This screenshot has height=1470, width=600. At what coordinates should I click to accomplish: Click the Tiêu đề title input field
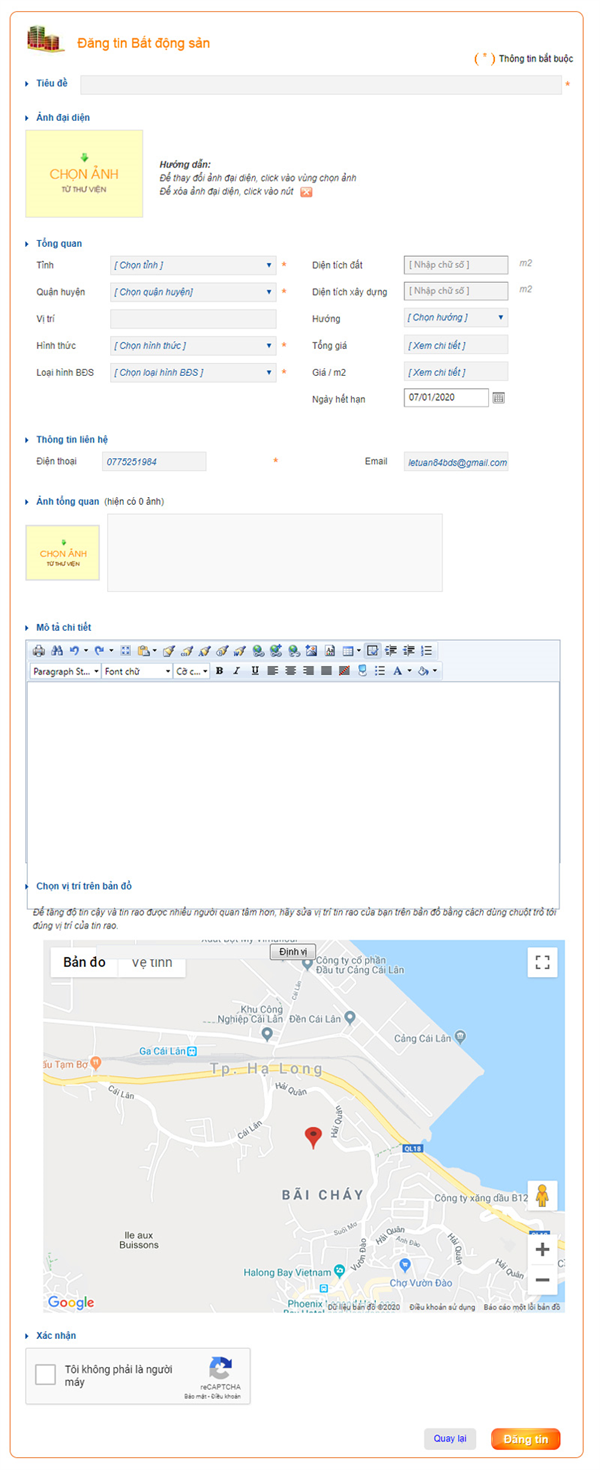click(x=320, y=85)
